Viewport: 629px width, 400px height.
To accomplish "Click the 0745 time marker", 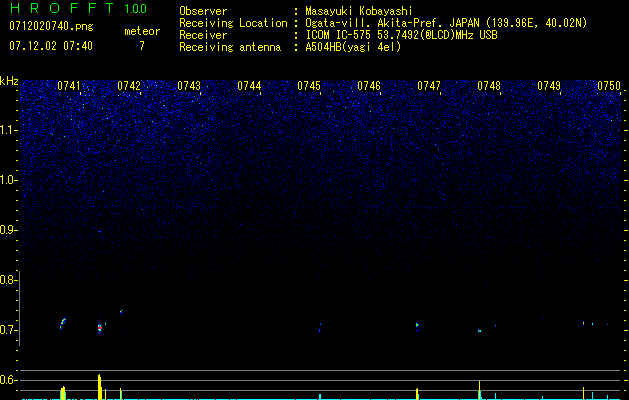I will click(309, 86).
